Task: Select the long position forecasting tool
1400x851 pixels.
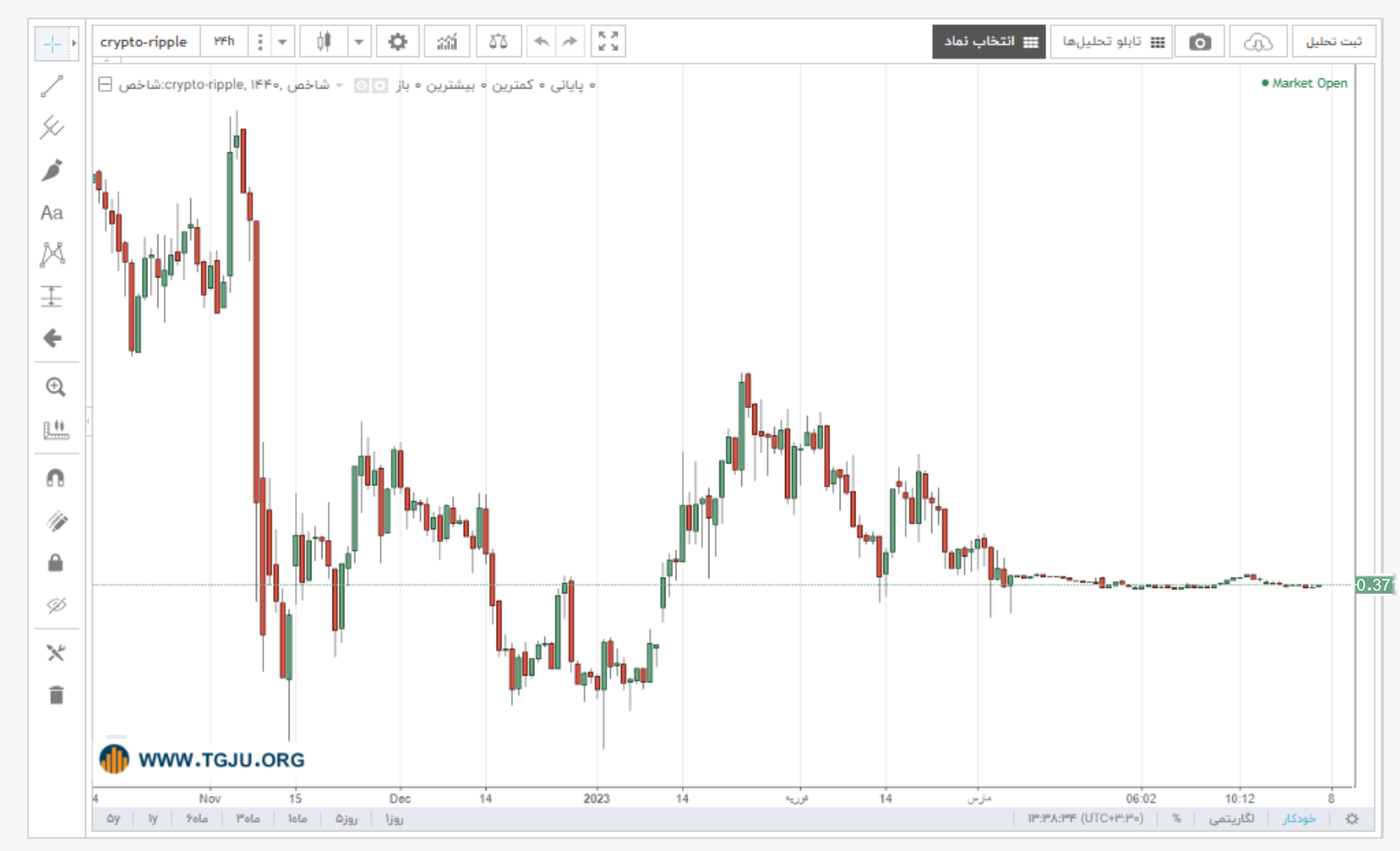Action: pos(52,296)
